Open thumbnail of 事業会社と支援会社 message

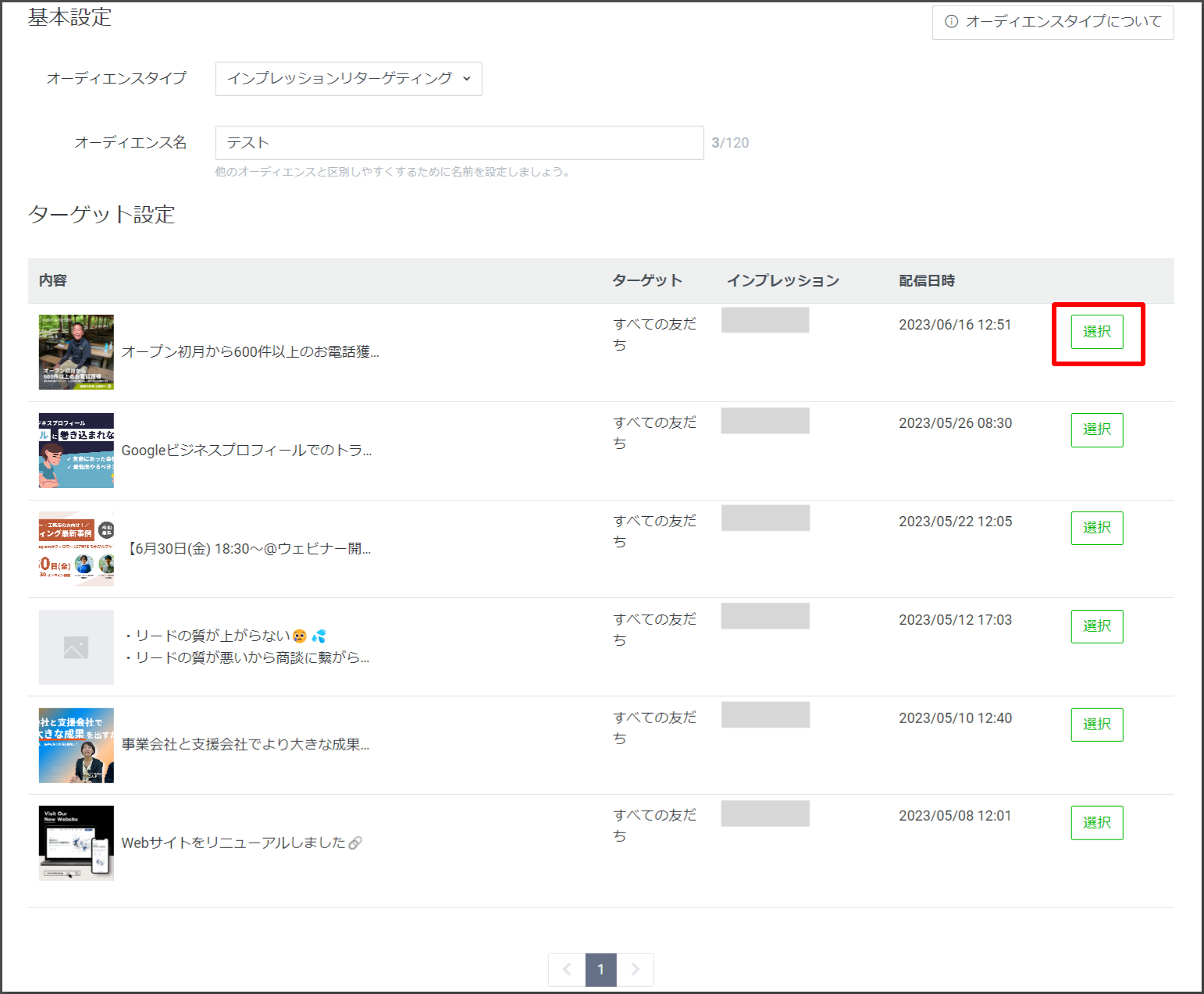pos(77,746)
